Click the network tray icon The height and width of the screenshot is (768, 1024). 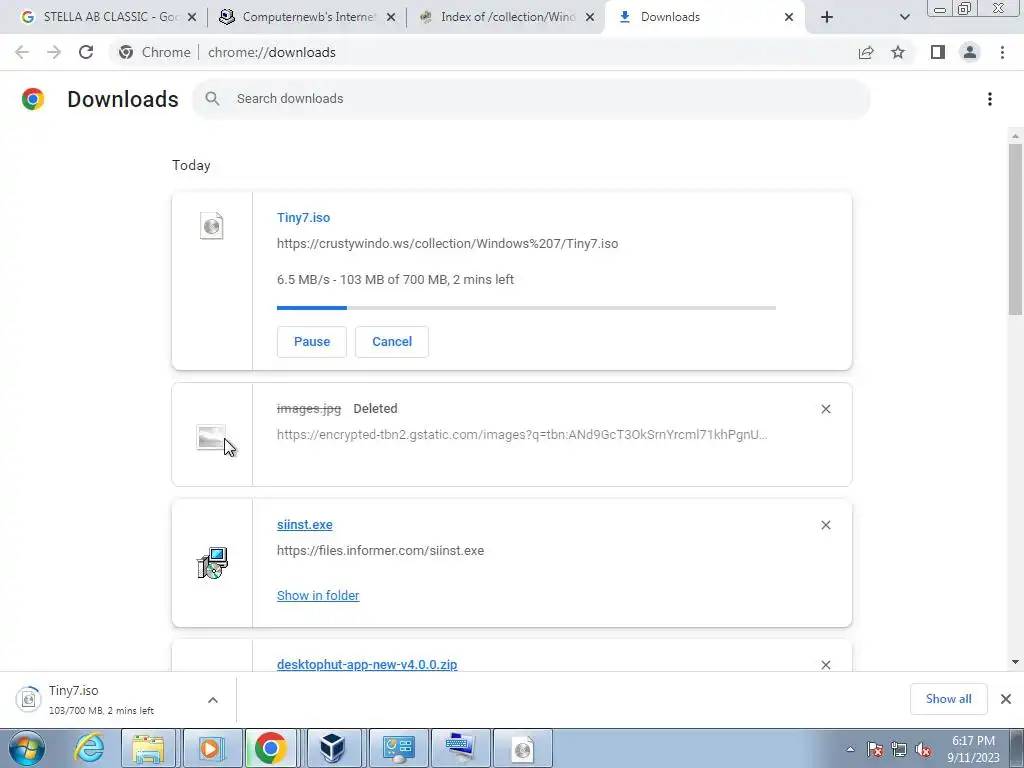coord(899,750)
